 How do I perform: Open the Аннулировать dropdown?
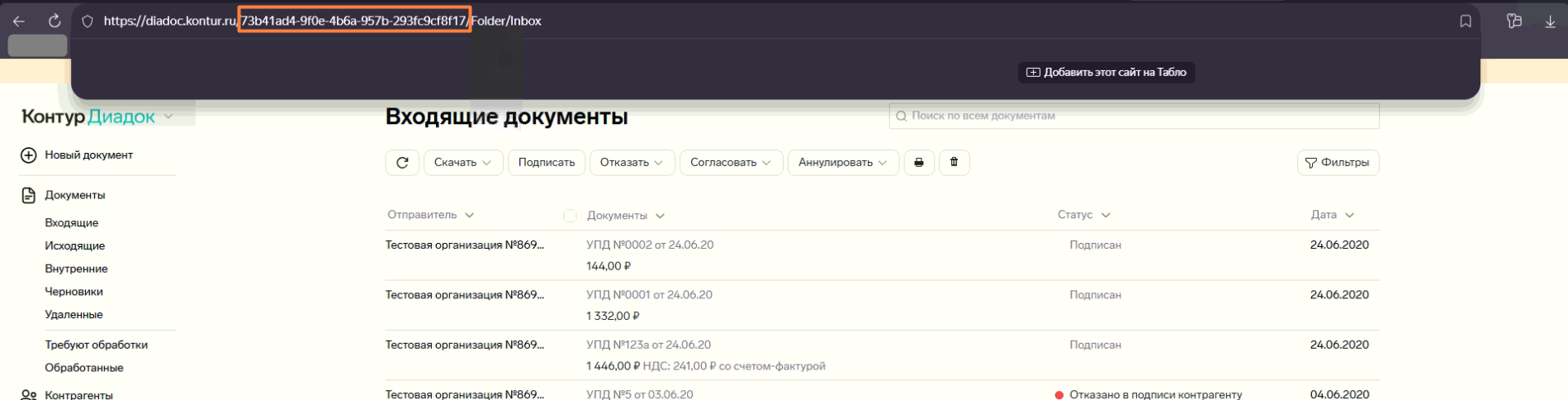click(x=842, y=163)
